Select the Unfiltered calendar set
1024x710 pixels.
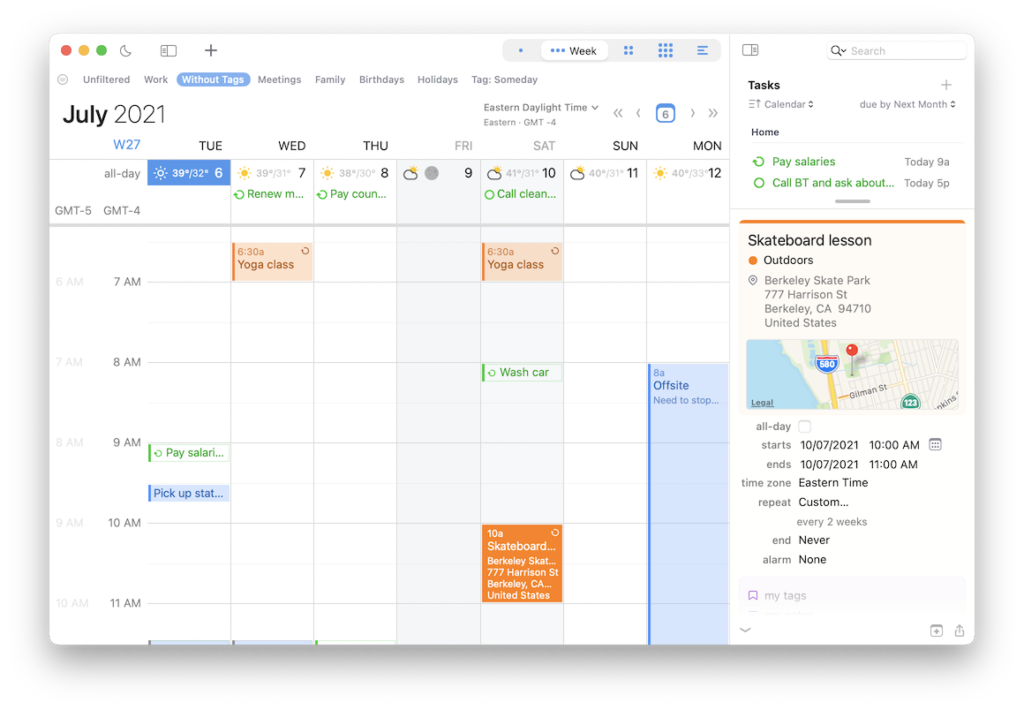click(x=106, y=80)
